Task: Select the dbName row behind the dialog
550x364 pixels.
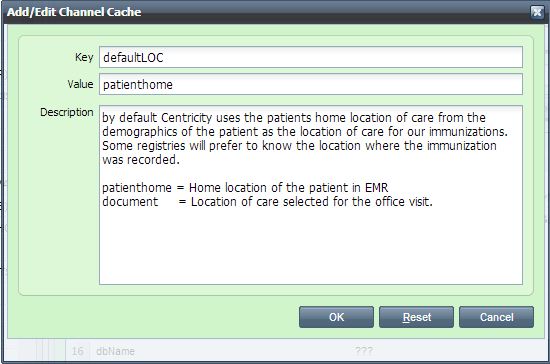Action: [274, 351]
